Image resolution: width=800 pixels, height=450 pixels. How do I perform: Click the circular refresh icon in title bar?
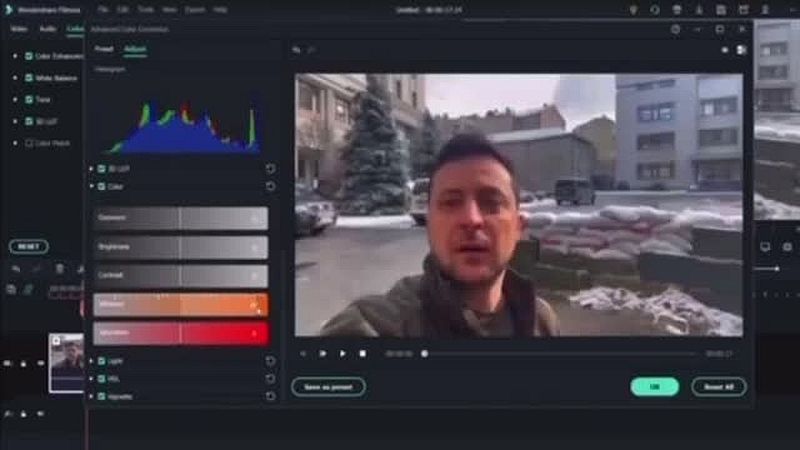click(x=655, y=10)
